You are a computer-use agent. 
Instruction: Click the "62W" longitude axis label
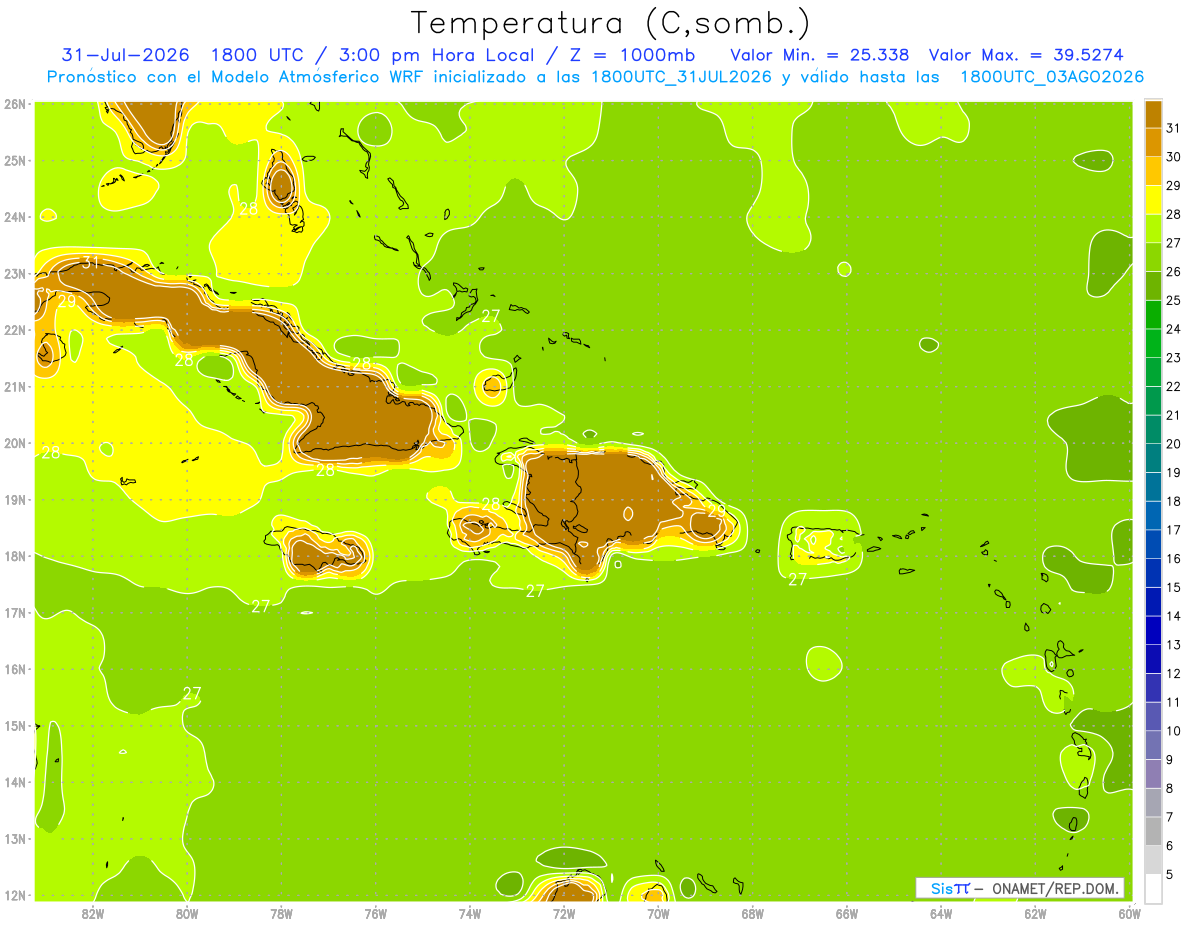click(x=1035, y=913)
